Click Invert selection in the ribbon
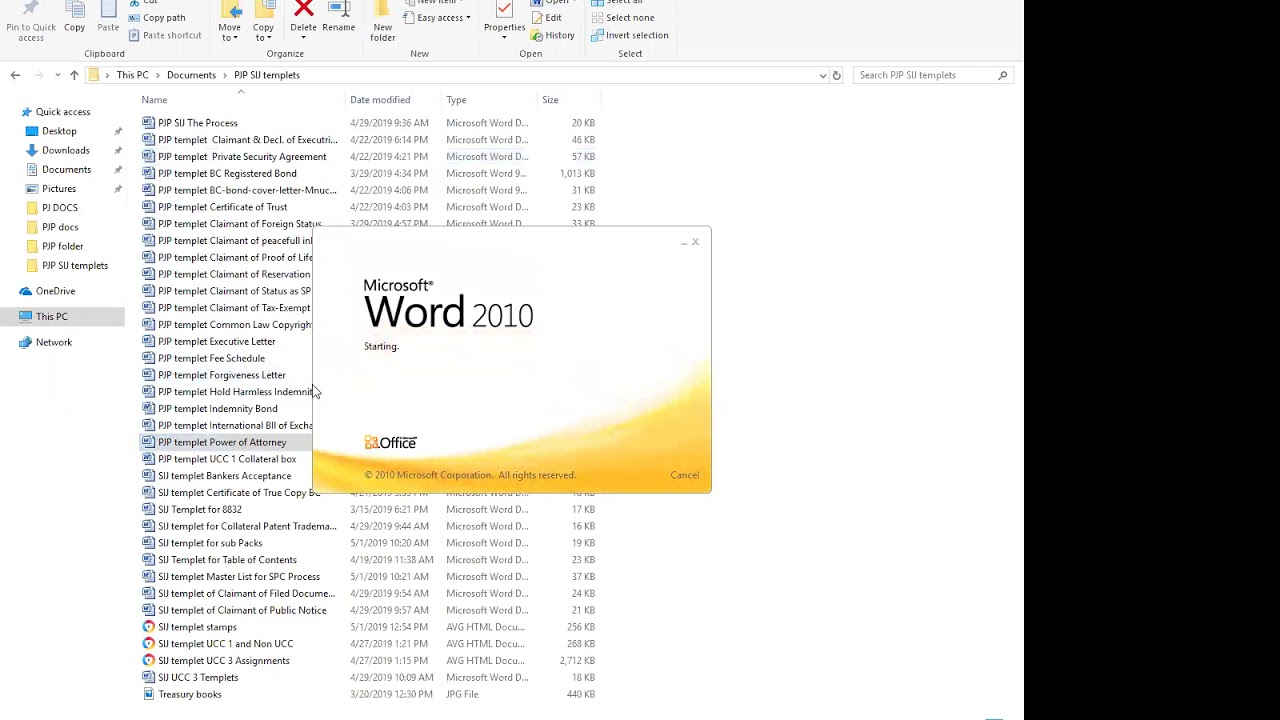Image resolution: width=1280 pixels, height=720 pixels. click(629, 35)
